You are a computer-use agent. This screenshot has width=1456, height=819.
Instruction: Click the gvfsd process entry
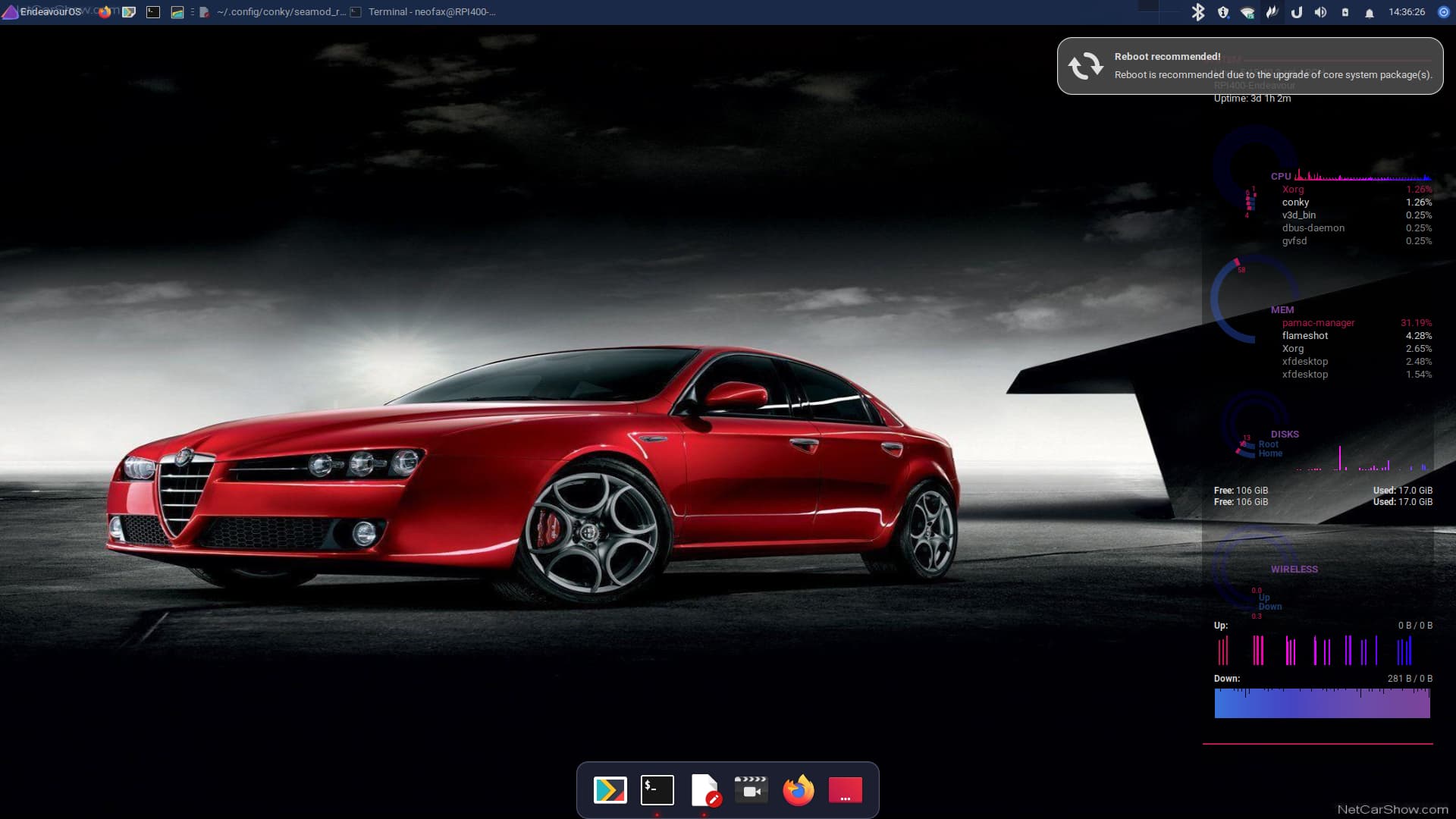(x=1294, y=241)
